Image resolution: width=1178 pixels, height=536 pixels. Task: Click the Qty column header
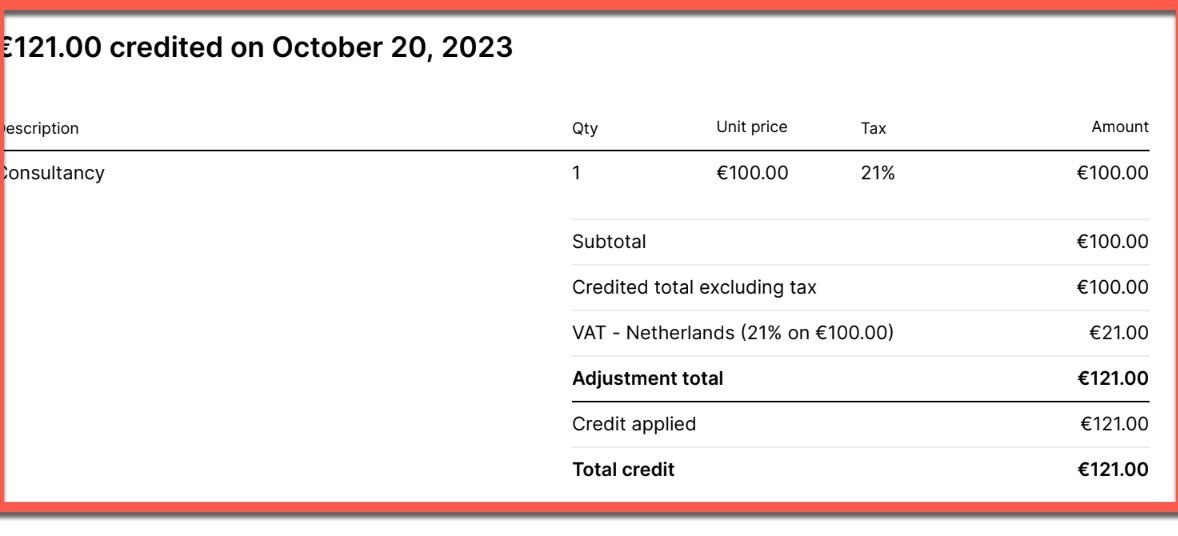[585, 128]
